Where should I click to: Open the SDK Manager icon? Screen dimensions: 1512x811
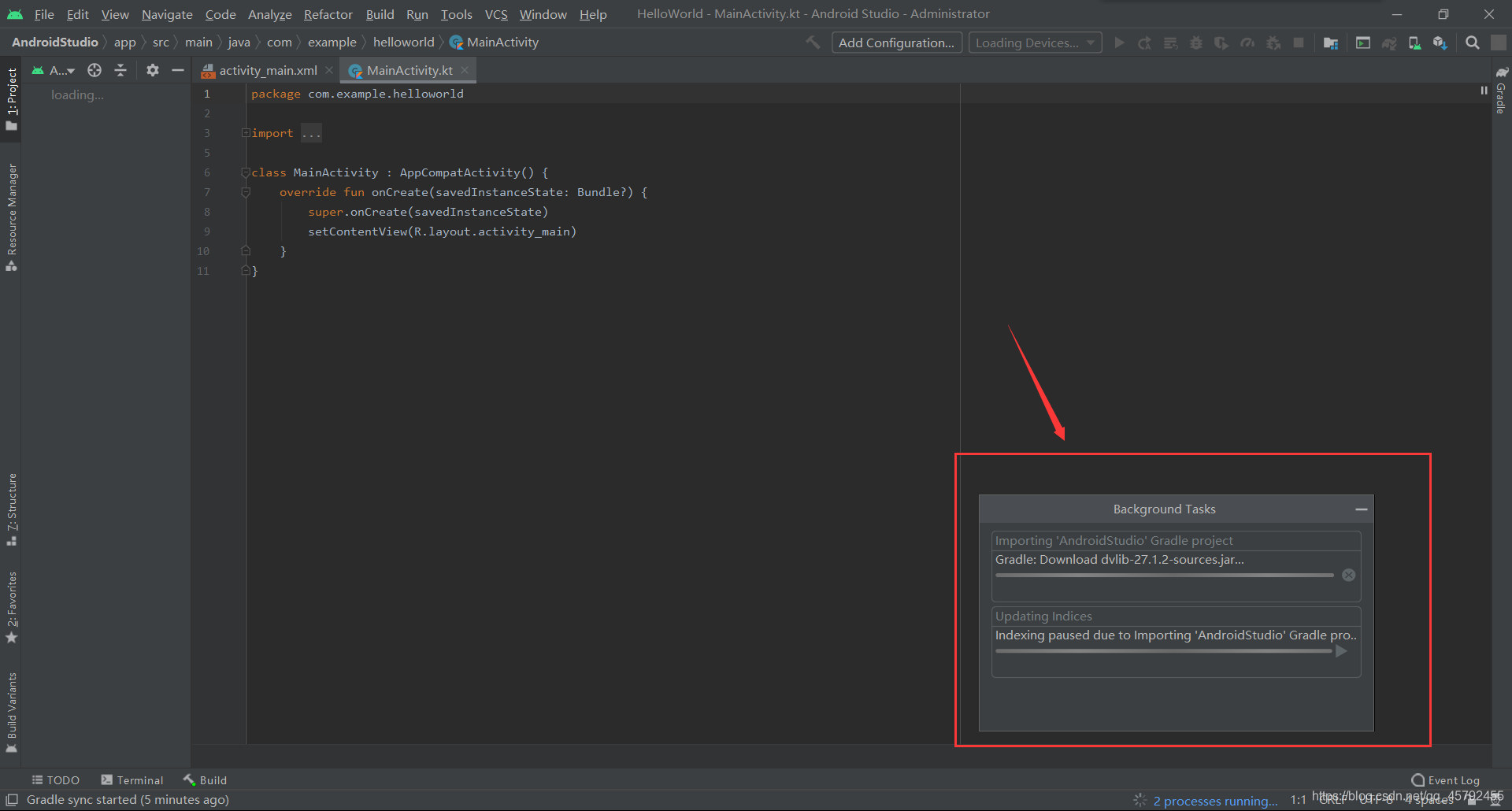pos(1440,43)
